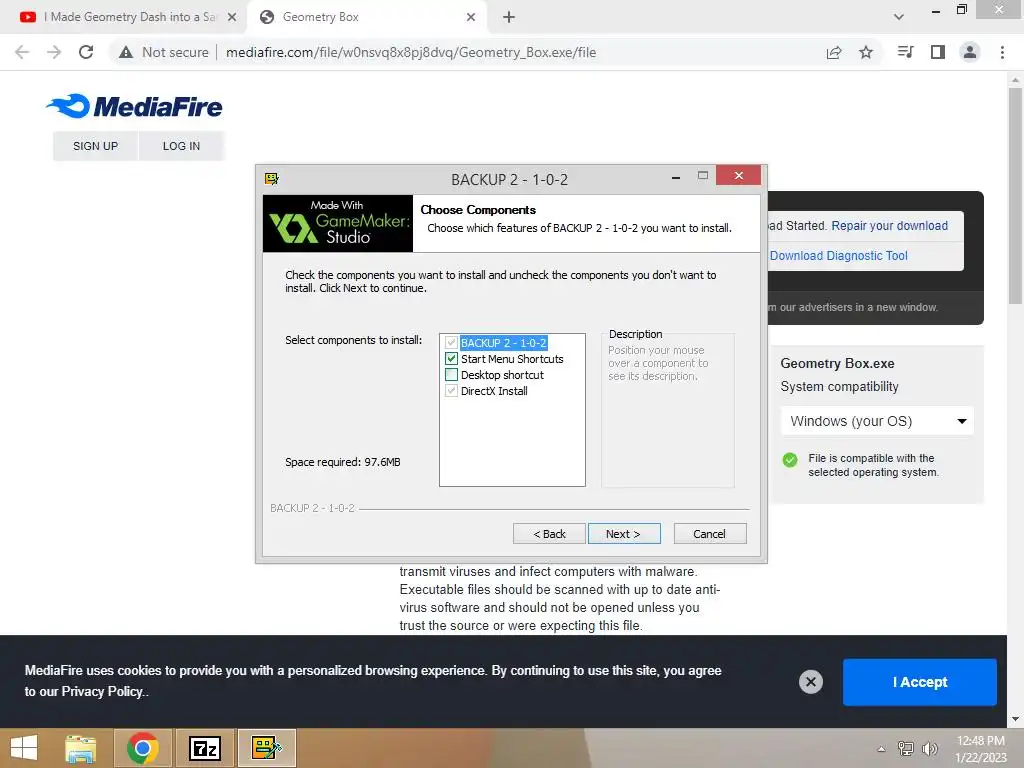Click the green compatibility checkmark icon

click(x=790, y=460)
